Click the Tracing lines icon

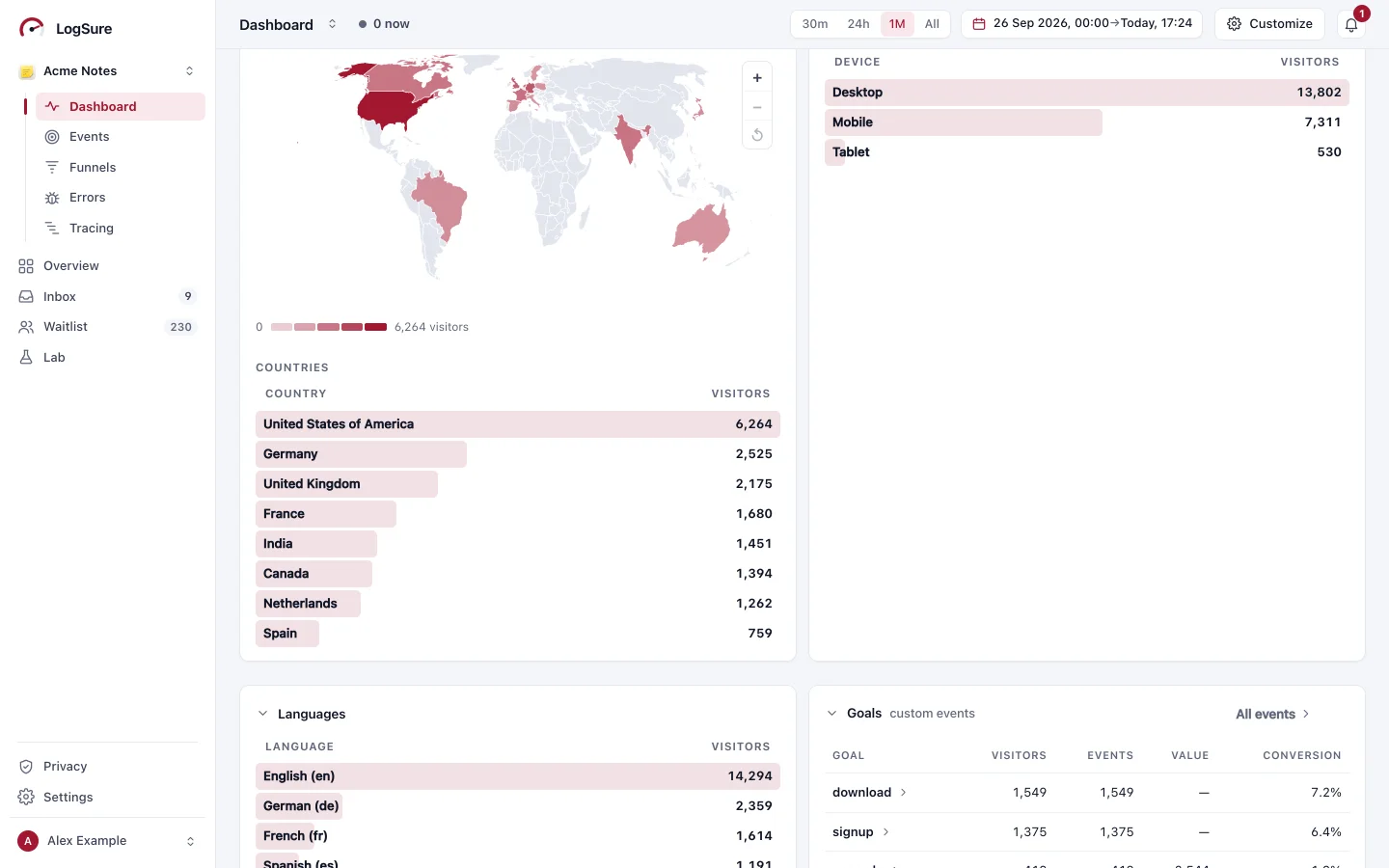(x=52, y=229)
